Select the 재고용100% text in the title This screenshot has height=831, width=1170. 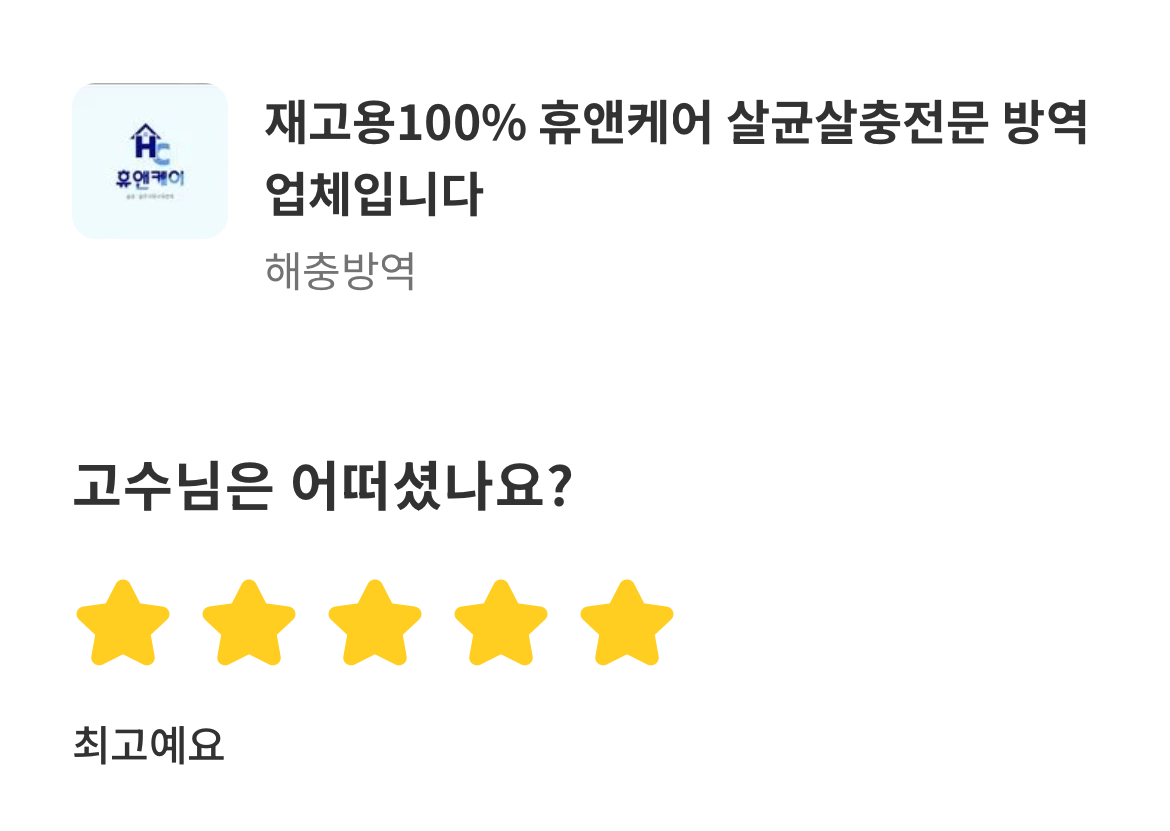pos(395,122)
